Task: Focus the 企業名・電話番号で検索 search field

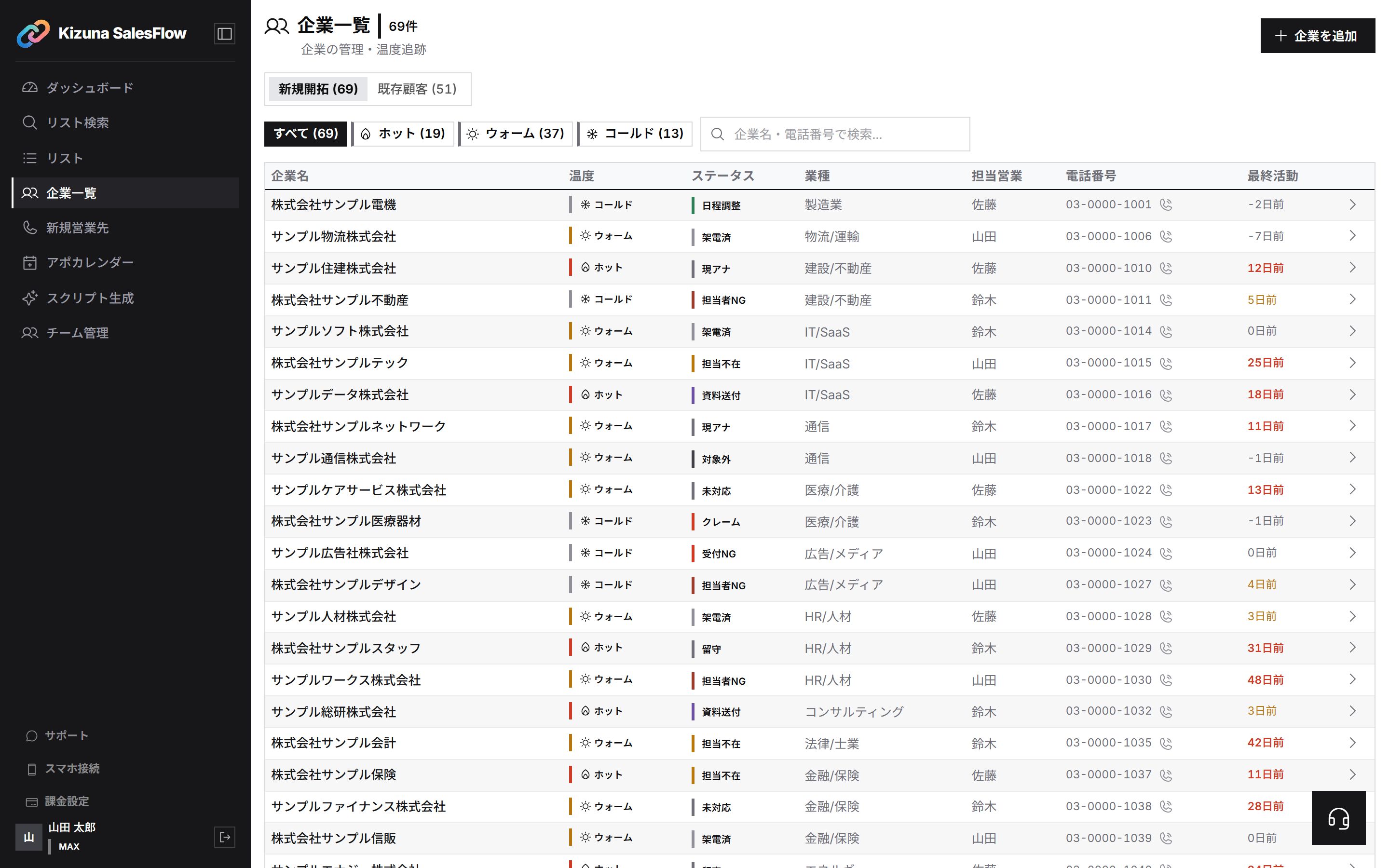Action: tap(835, 135)
